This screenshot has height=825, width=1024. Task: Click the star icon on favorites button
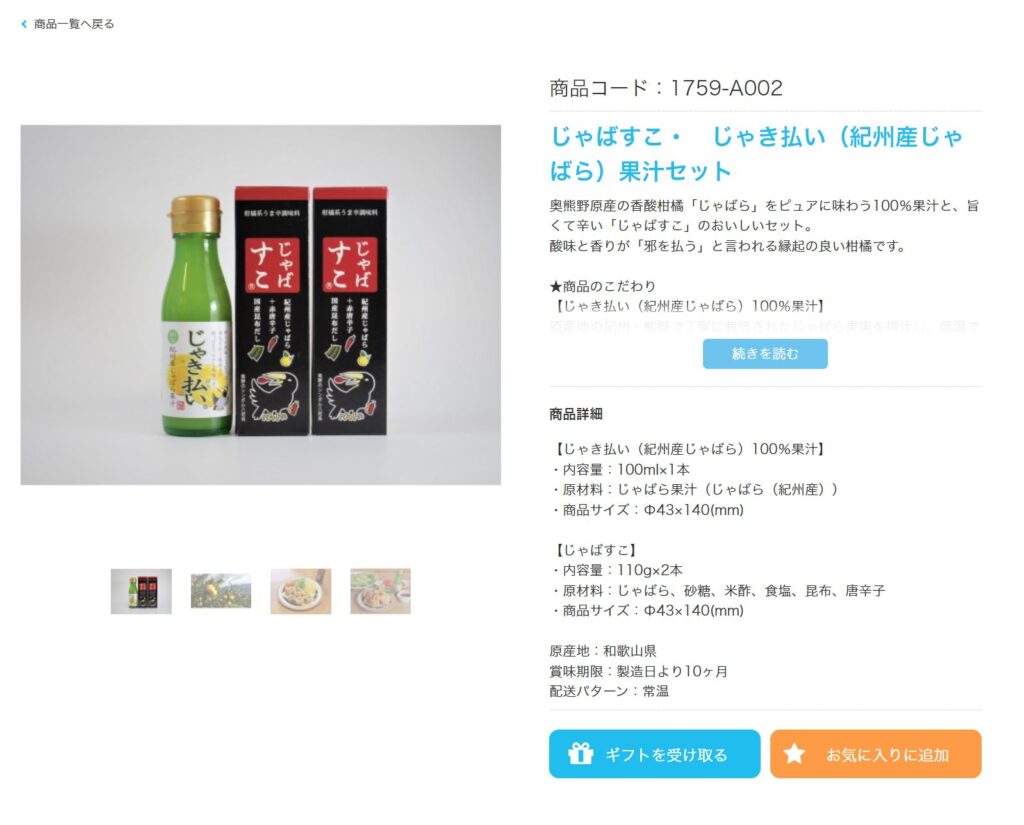794,754
